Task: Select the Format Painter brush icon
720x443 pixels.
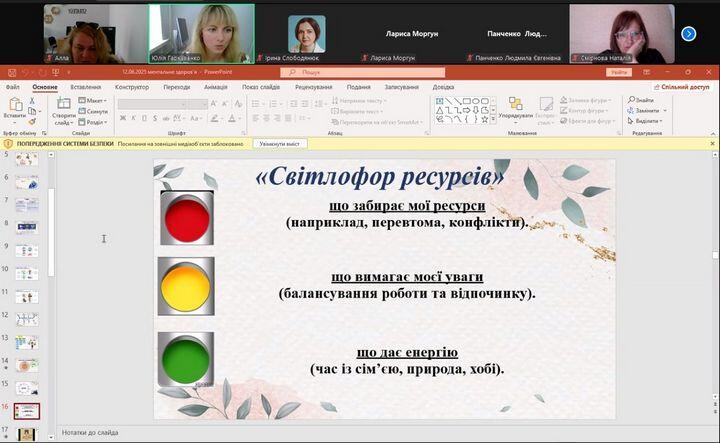Action: pyautogui.click(x=32, y=122)
